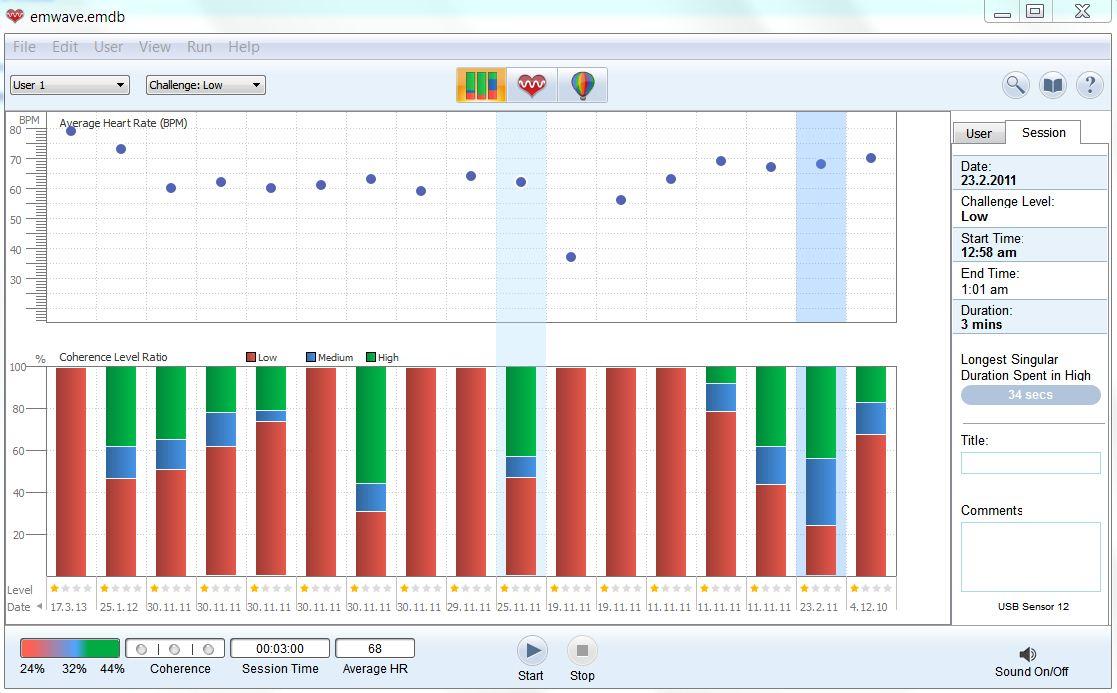Viewport: 1117px width, 693px height.
Task: Click the lowest heart rate data point
Action: 571,257
